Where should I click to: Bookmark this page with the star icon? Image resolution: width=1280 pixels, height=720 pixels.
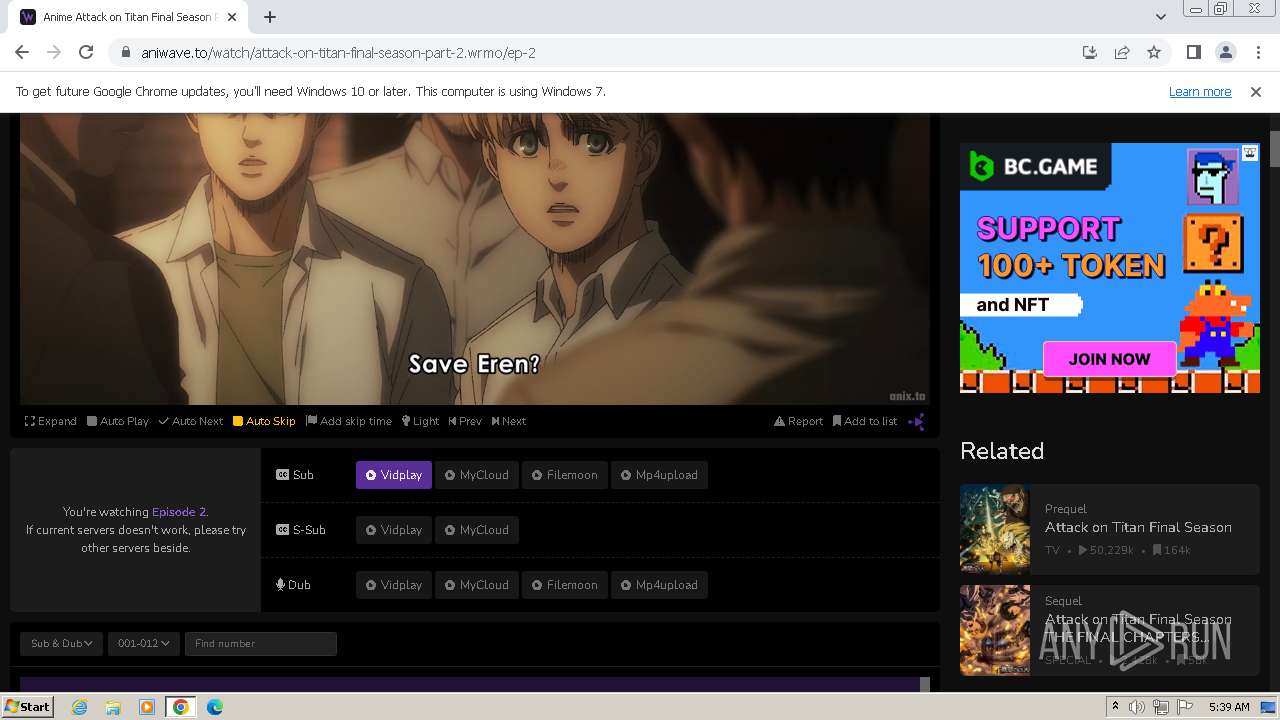click(x=1154, y=52)
